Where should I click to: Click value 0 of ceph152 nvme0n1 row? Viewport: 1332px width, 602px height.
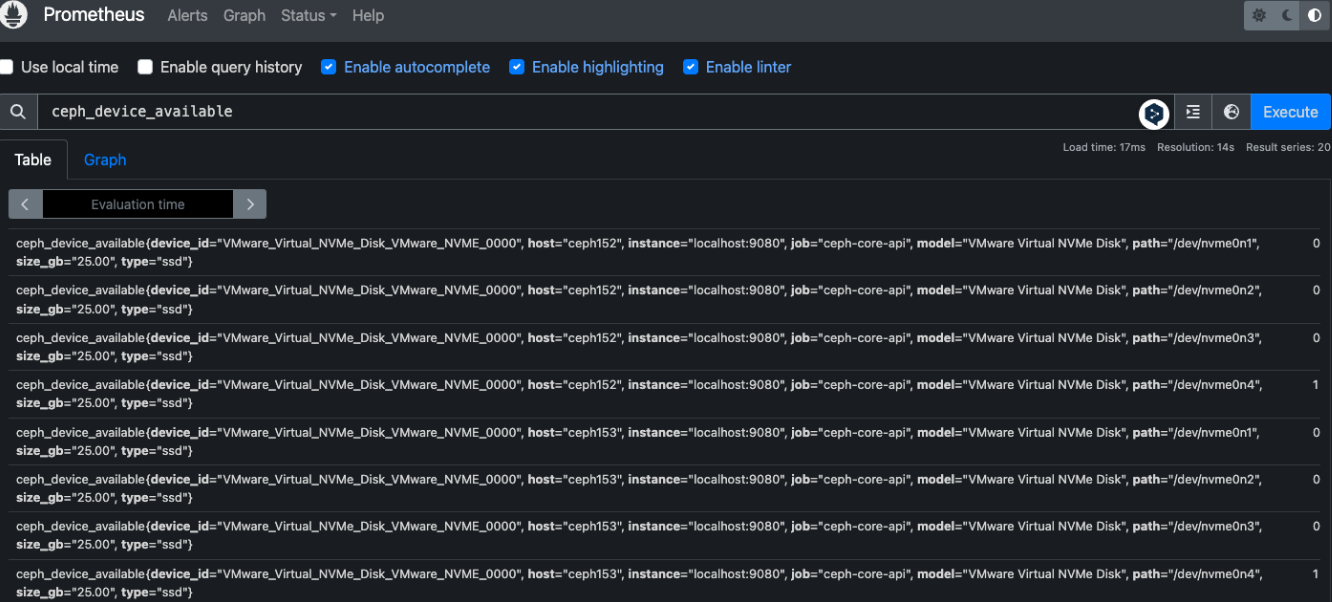click(1316, 243)
